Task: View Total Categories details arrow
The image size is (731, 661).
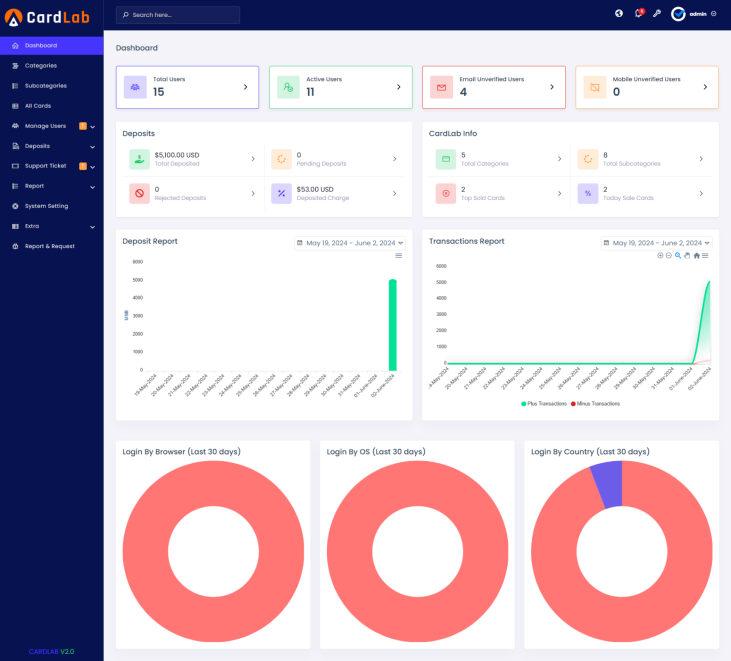Action: [x=559, y=159]
